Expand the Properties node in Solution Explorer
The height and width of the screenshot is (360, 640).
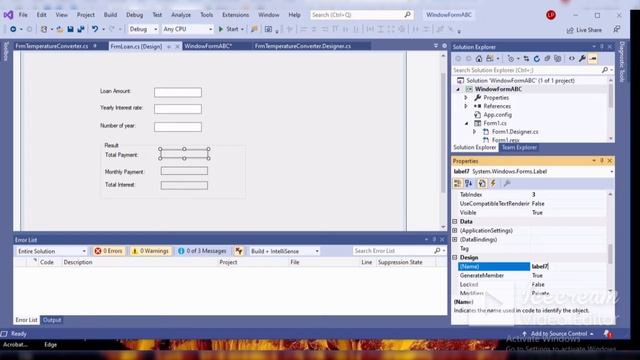(466, 98)
